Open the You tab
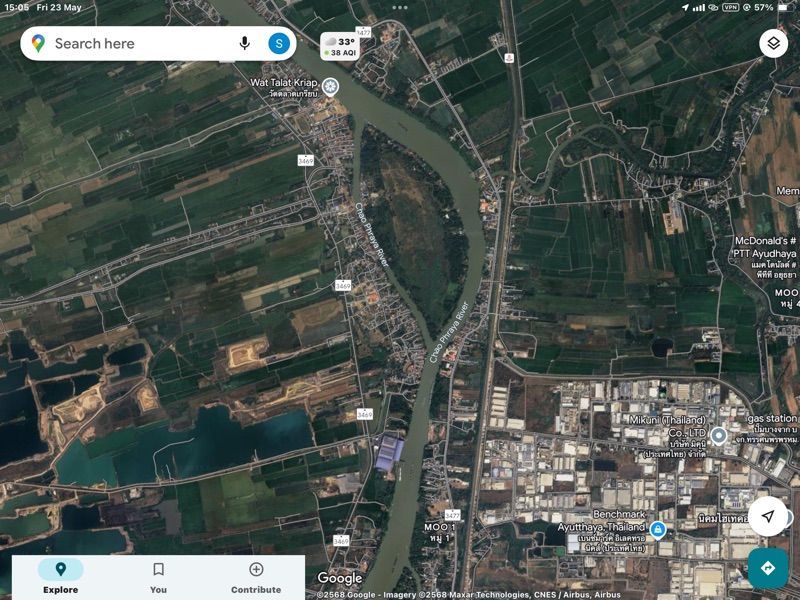Image resolution: width=800 pixels, height=600 pixels. coord(158,577)
